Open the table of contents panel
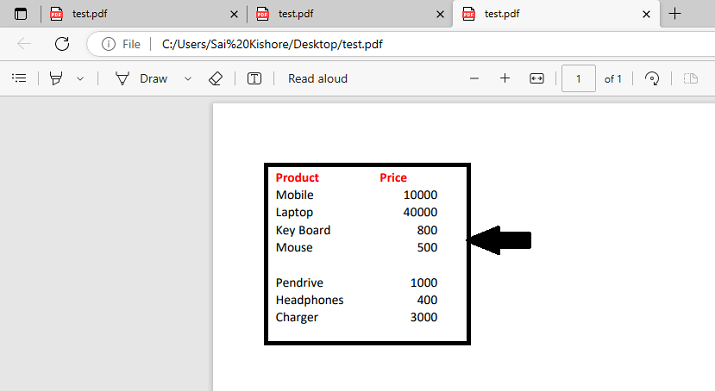Image resolution: width=715 pixels, height=391 pixels. tap(19, 78)
